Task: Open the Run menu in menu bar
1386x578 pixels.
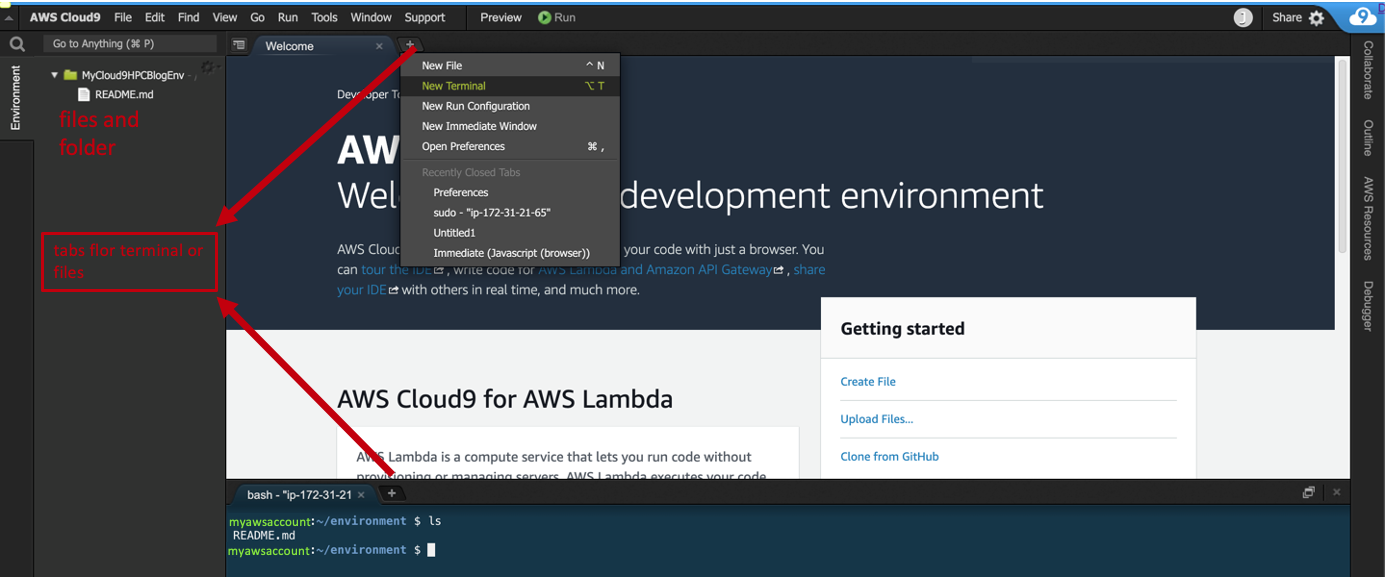Action: [x=288, y=18]
